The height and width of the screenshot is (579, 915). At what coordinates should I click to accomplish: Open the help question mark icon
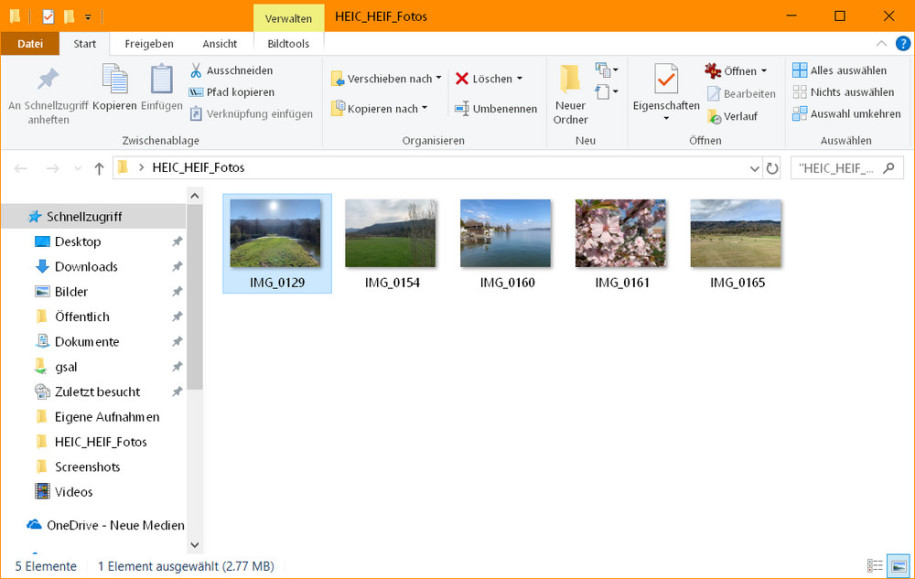902,44
